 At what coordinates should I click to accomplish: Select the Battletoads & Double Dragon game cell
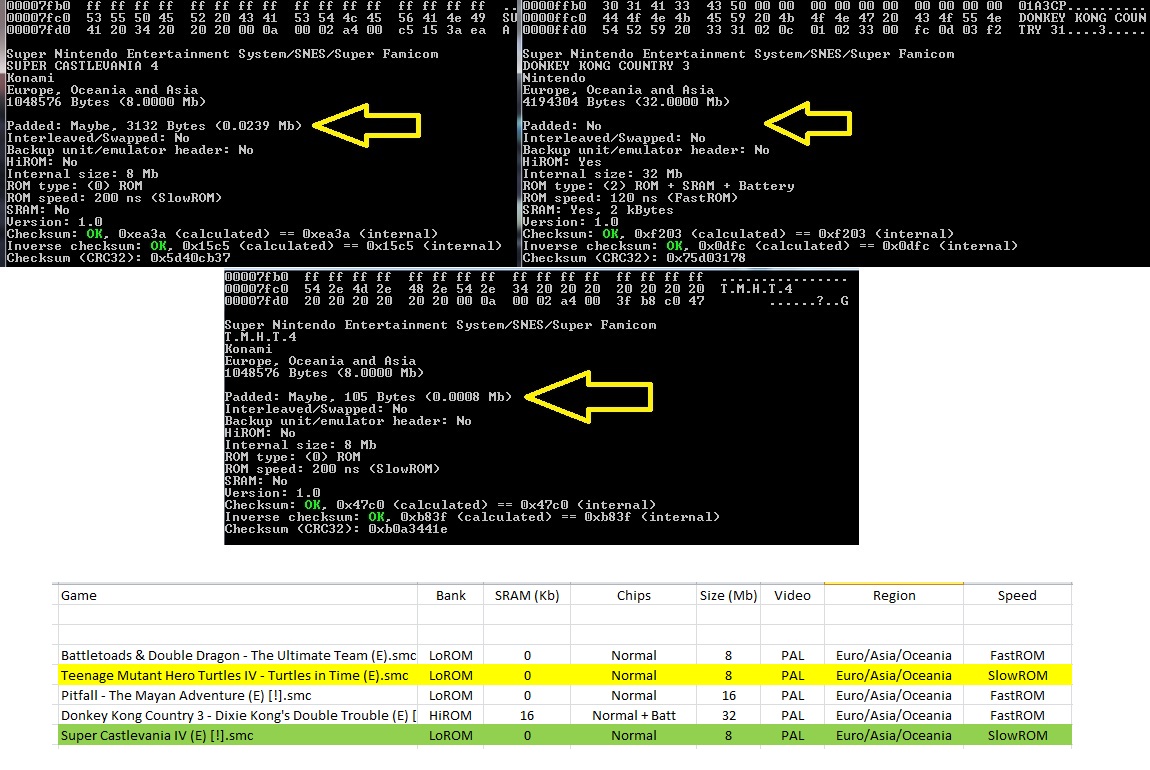tap(238, 656)
